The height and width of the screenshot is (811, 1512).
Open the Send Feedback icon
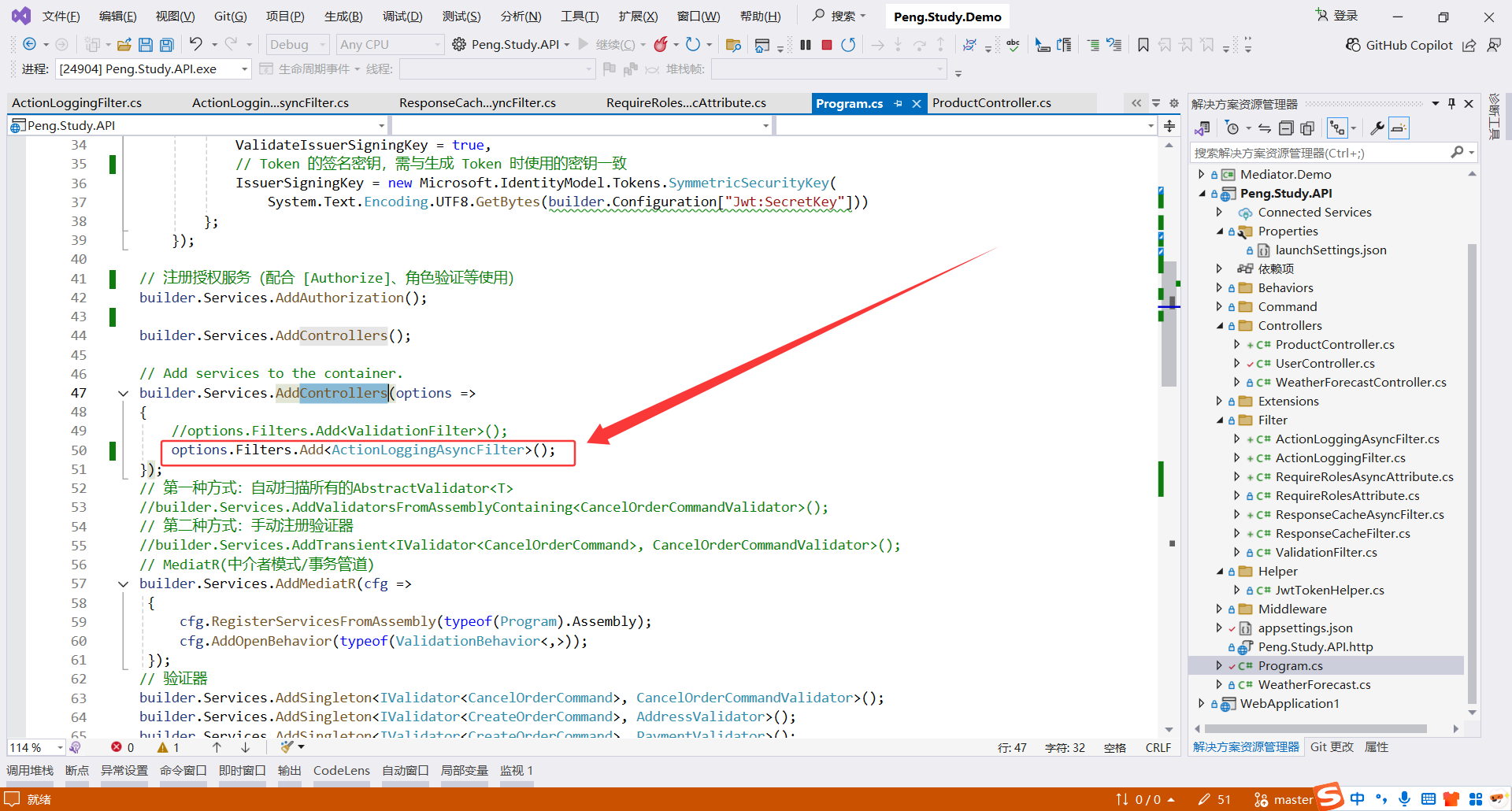click(1493, 45)
